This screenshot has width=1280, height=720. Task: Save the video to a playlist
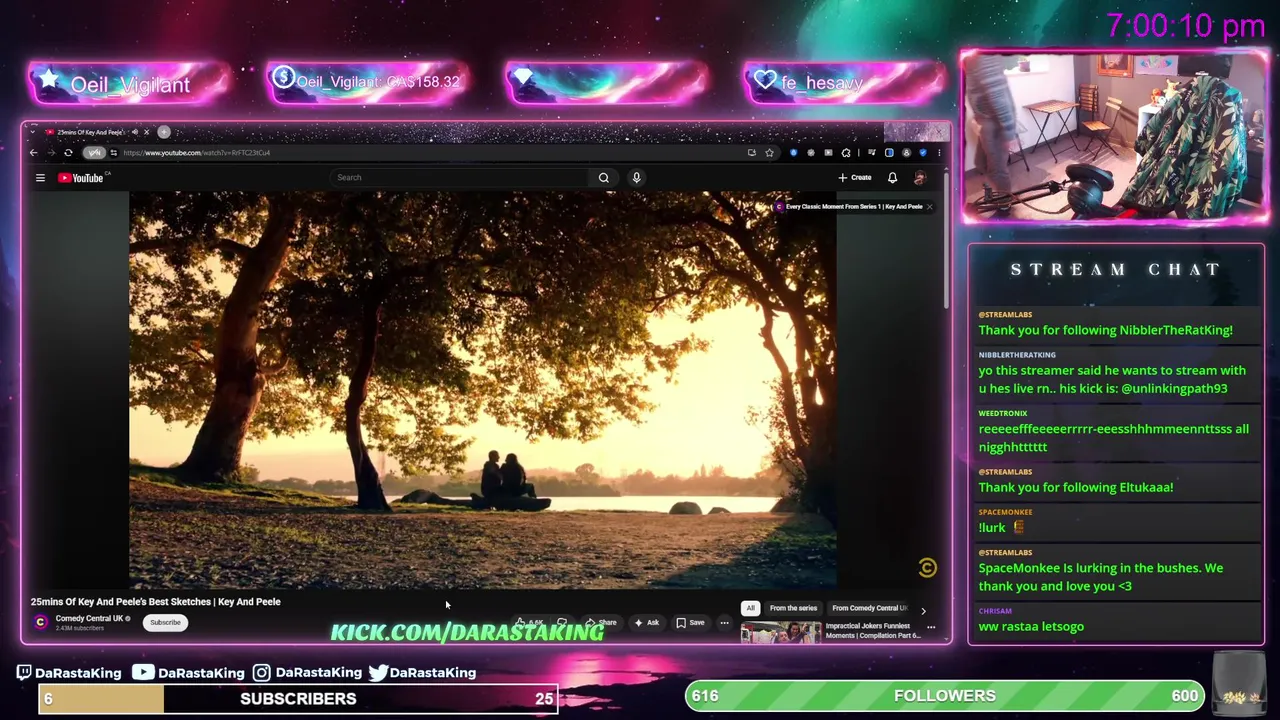coord(690,623)
